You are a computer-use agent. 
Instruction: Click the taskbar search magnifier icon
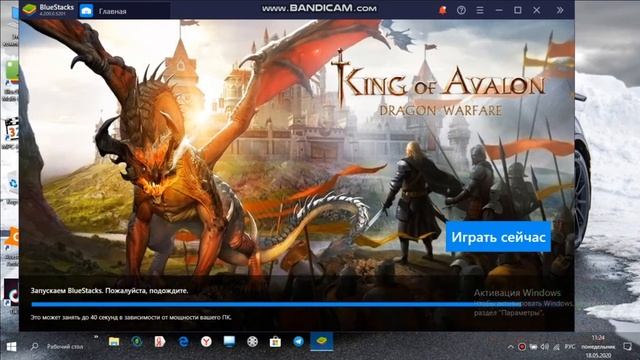[35, 347]
